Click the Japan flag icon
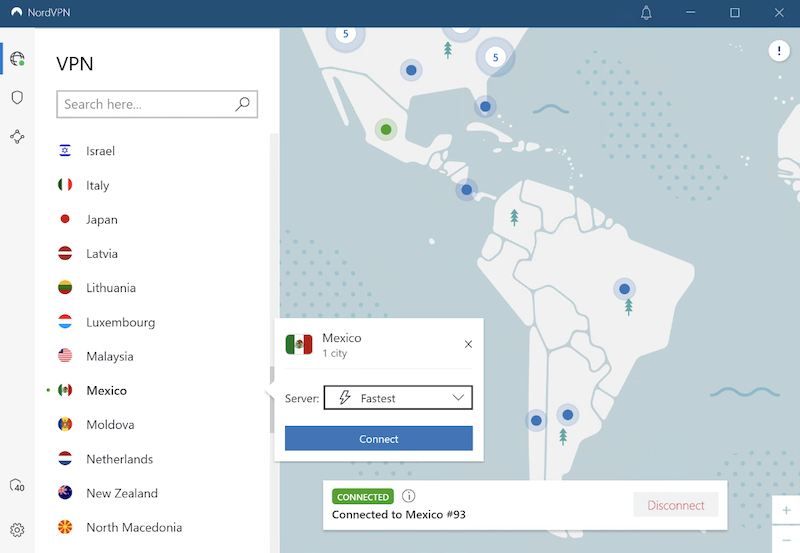Viewport: 800px width, 553px height. point(65,219)
